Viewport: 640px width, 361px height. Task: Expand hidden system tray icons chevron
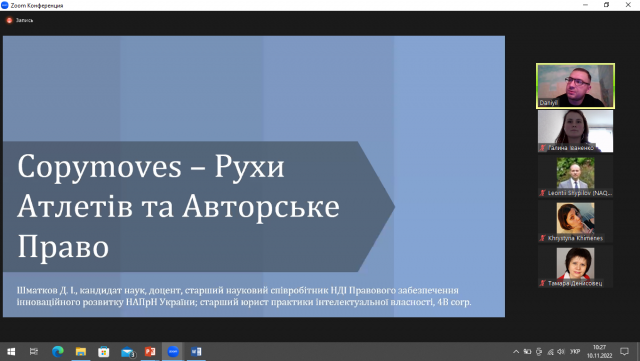coord(516,352)
